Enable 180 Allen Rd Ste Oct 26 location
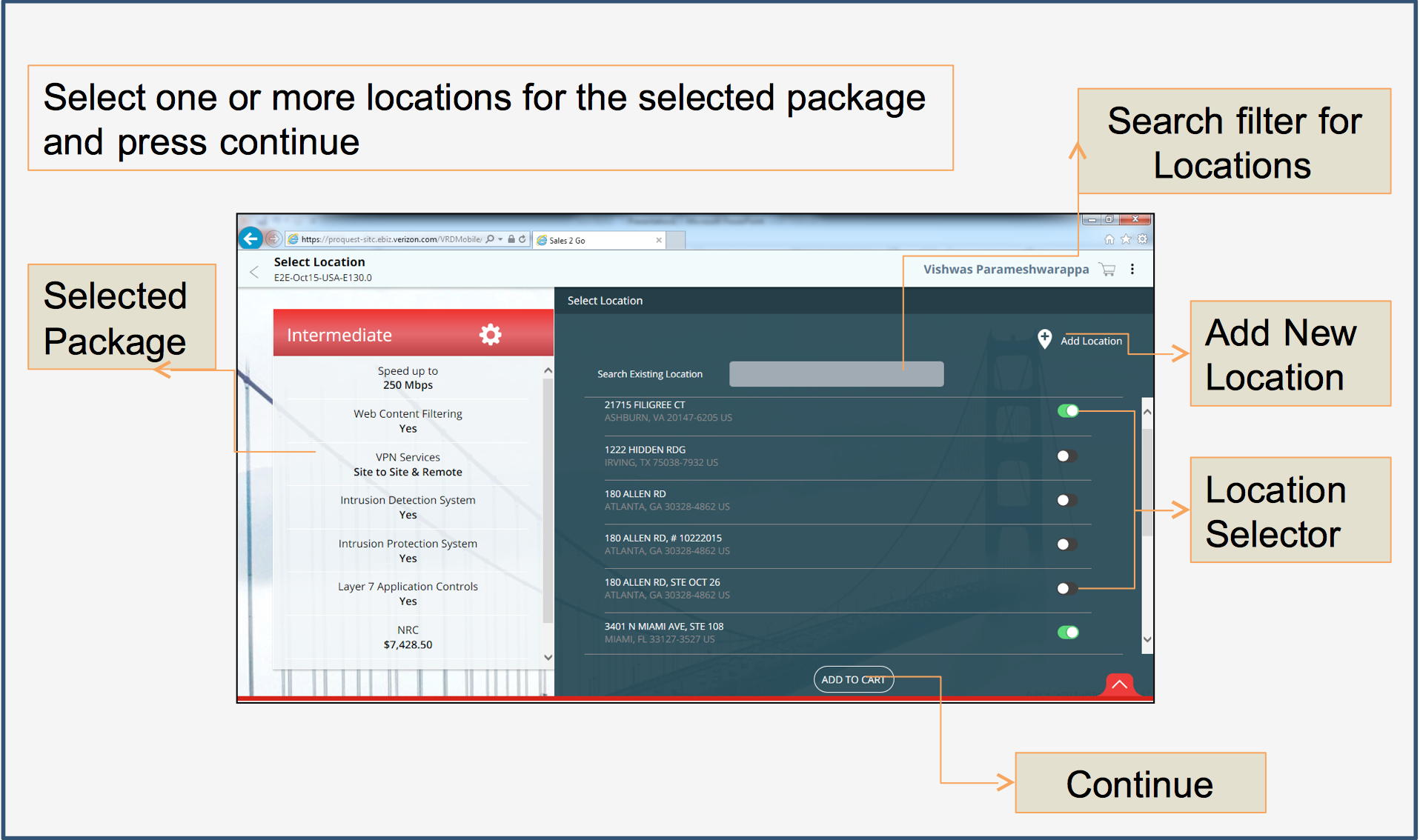The height and width of the screenshot is (840, 1420). (x=1068, y=589)
